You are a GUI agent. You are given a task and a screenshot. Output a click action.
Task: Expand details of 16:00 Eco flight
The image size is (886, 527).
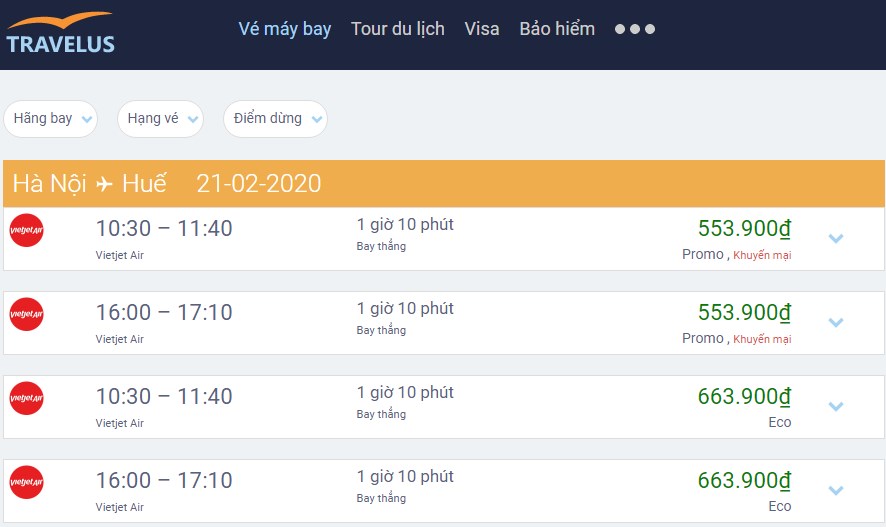click(x=836, y=490)
